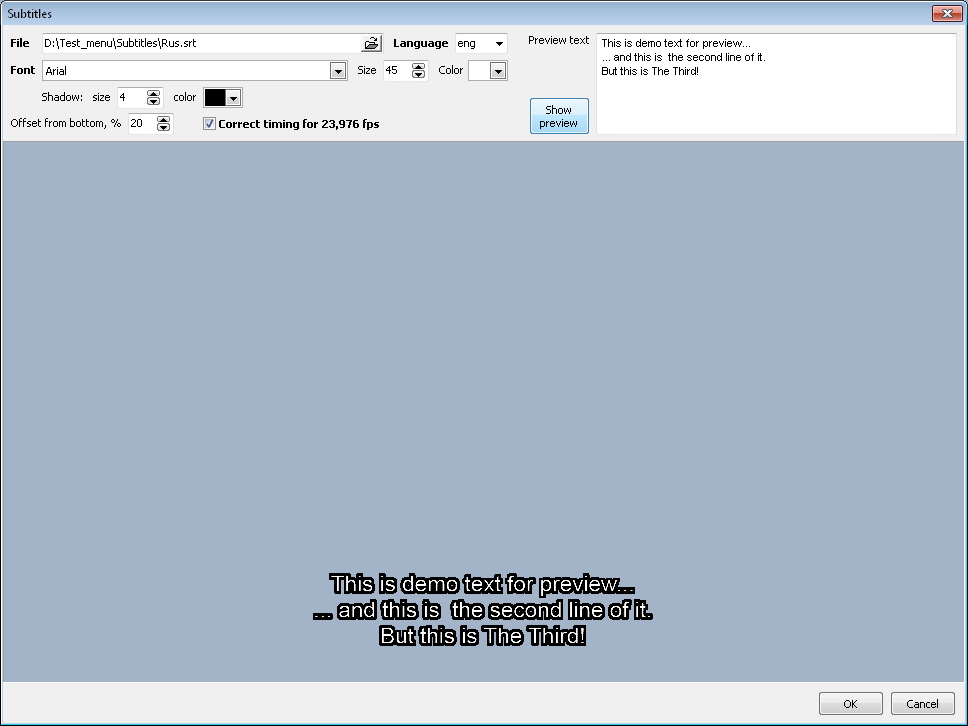This screenshot has height=726, width=968.
Task: Click the browse subtitle file folder icon
Action: pos(371,44)
